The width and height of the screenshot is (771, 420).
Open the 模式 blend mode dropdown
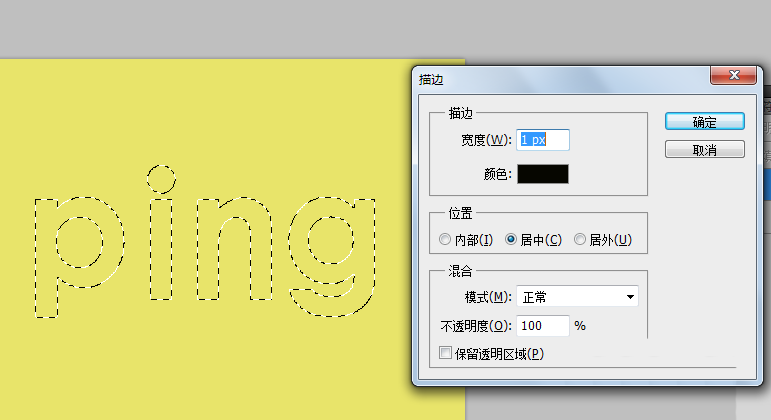pos(577,297)
